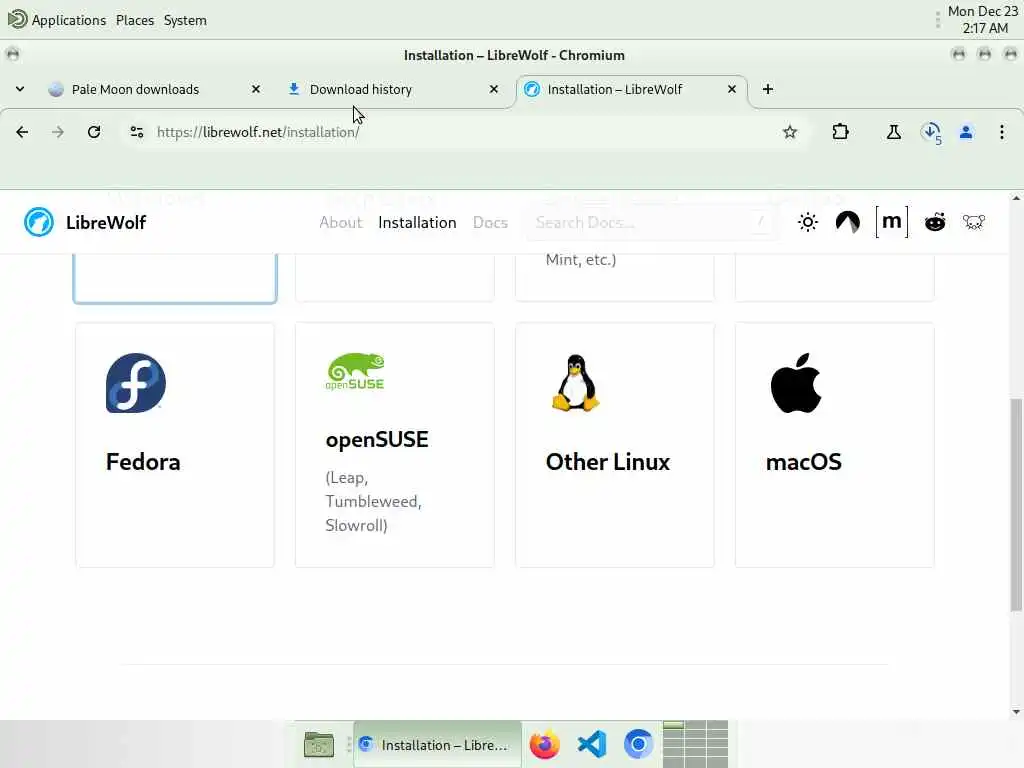This screenshot has width=1024, height=768.
Task: Launch Chromium from the taskbar
Action: click(638, 744)
